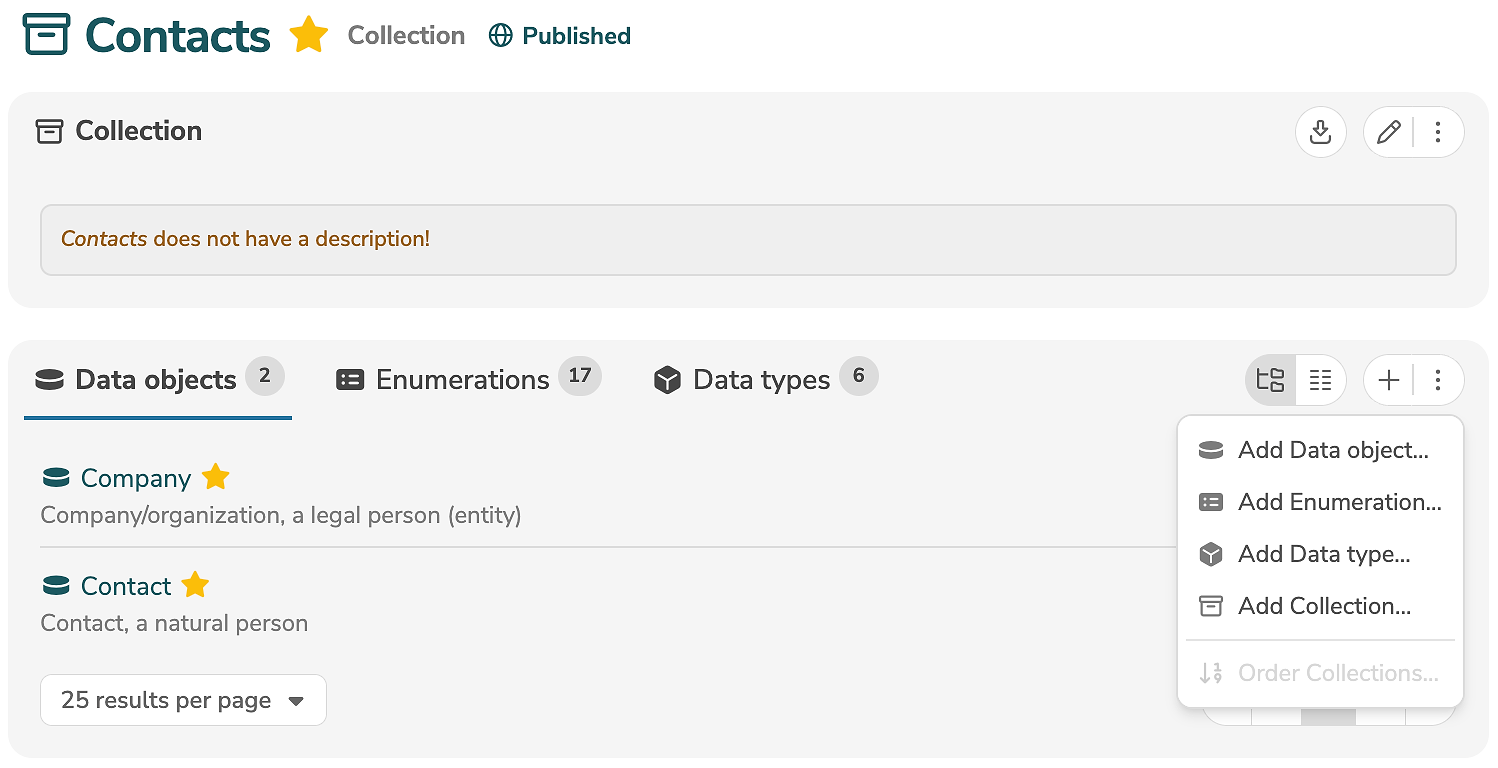
Task: Switch to list view layout
Action: 1321,380
